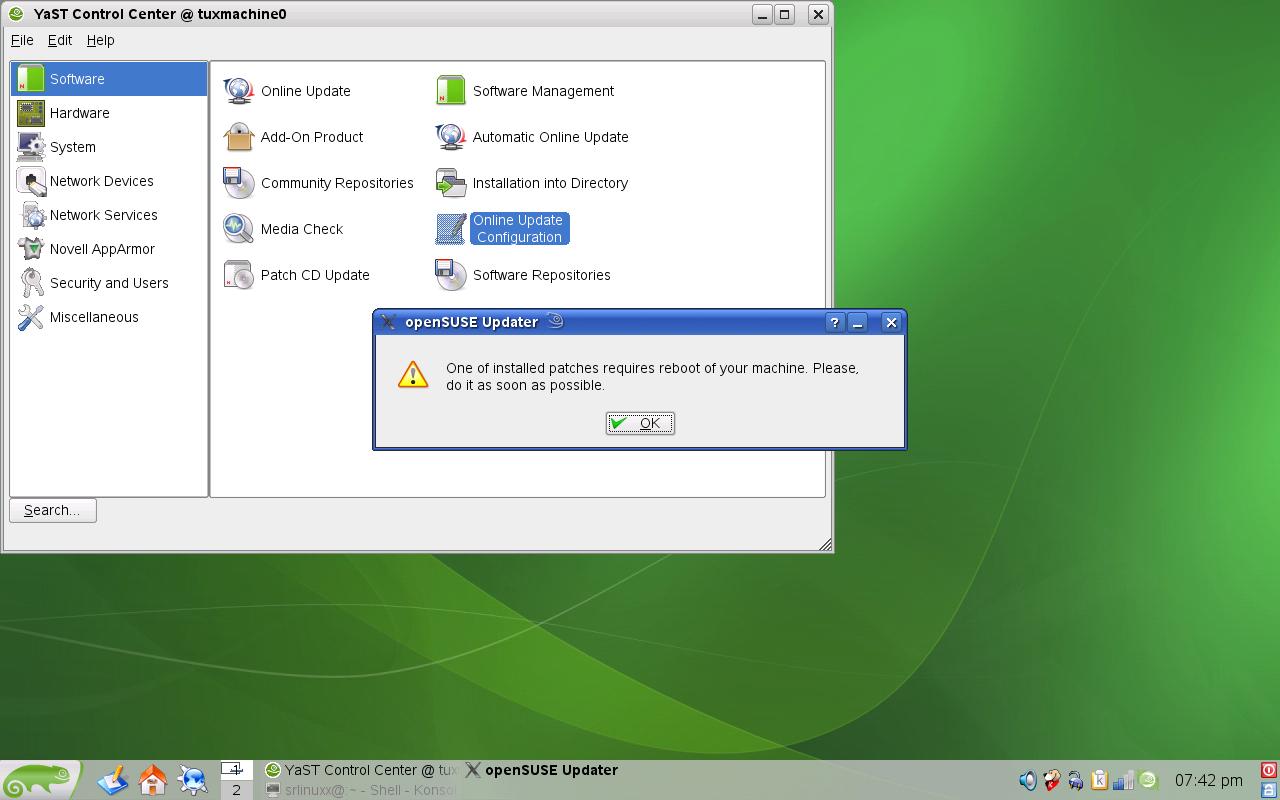Open the red dog tray icon

[1052, 780]
